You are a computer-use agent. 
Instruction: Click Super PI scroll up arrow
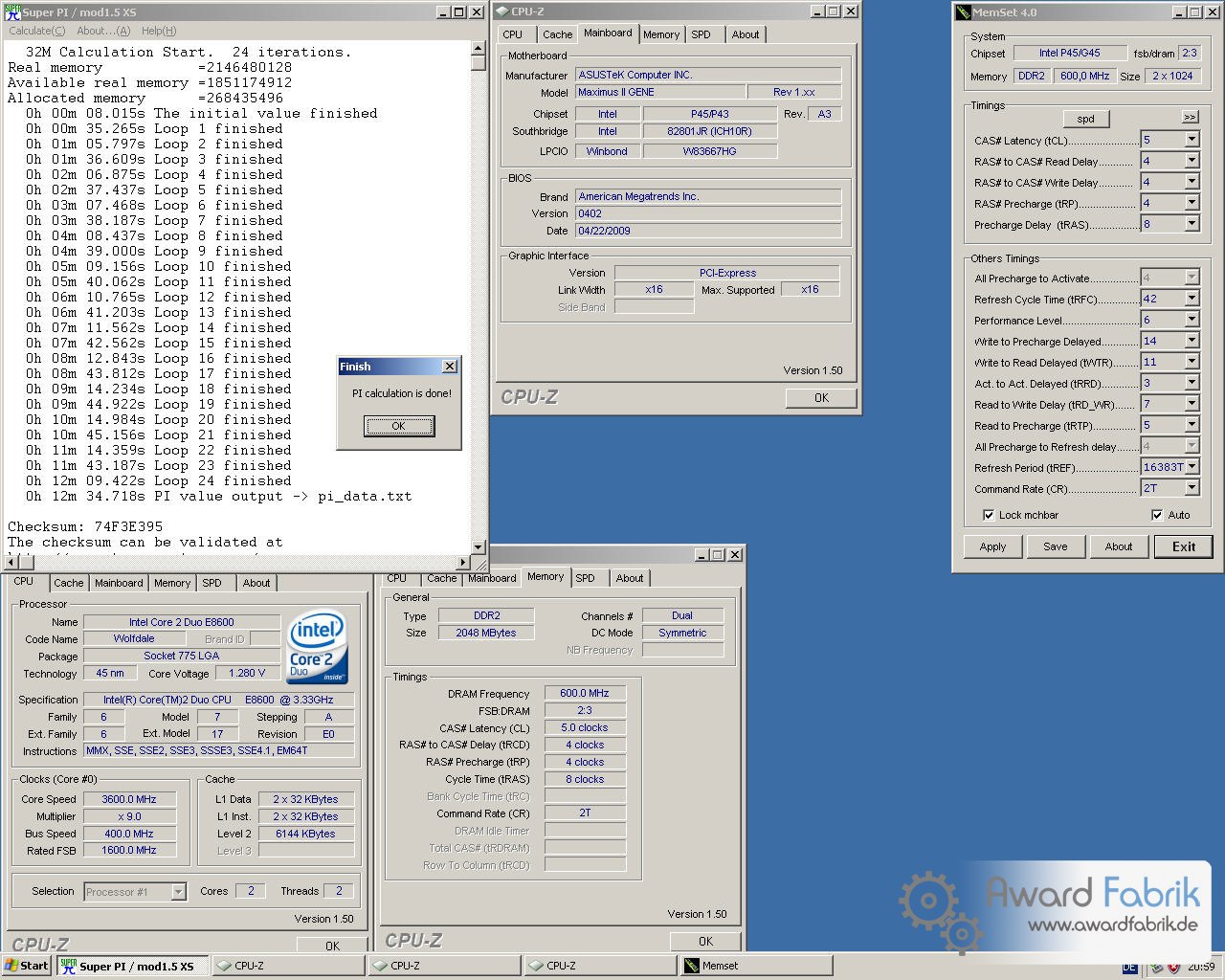point(479,48)
